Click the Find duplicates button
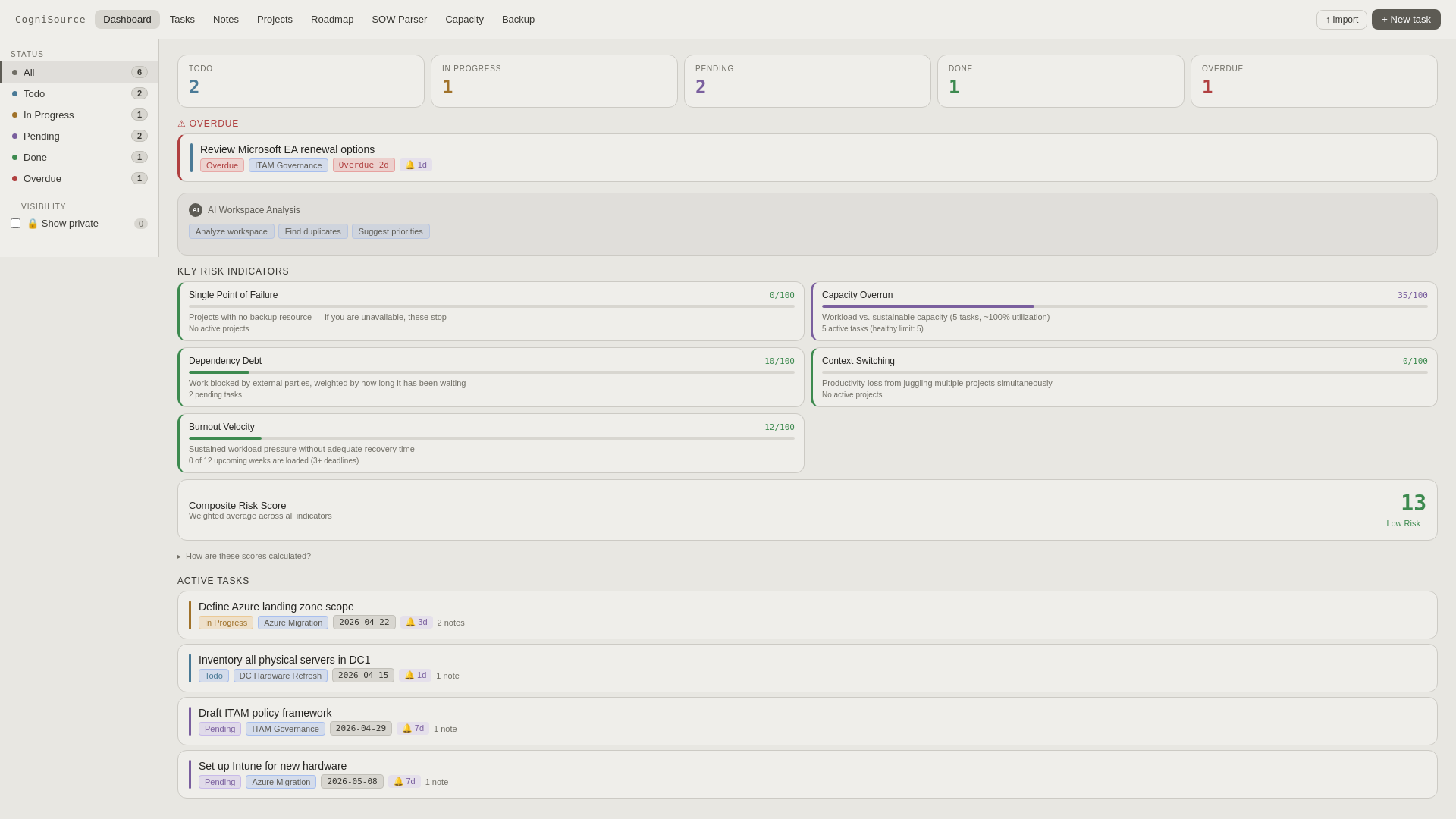This screenshot has height=819, width=1456. 312,231
